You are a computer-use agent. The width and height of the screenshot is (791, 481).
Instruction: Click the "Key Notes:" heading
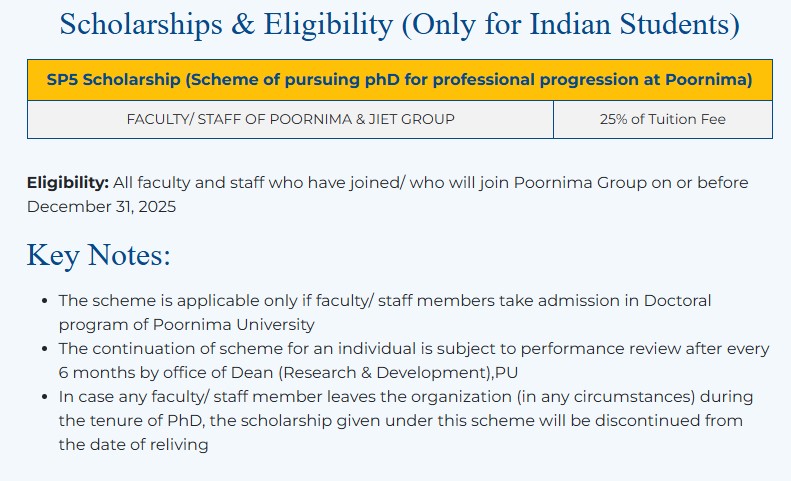click(98, 255)
